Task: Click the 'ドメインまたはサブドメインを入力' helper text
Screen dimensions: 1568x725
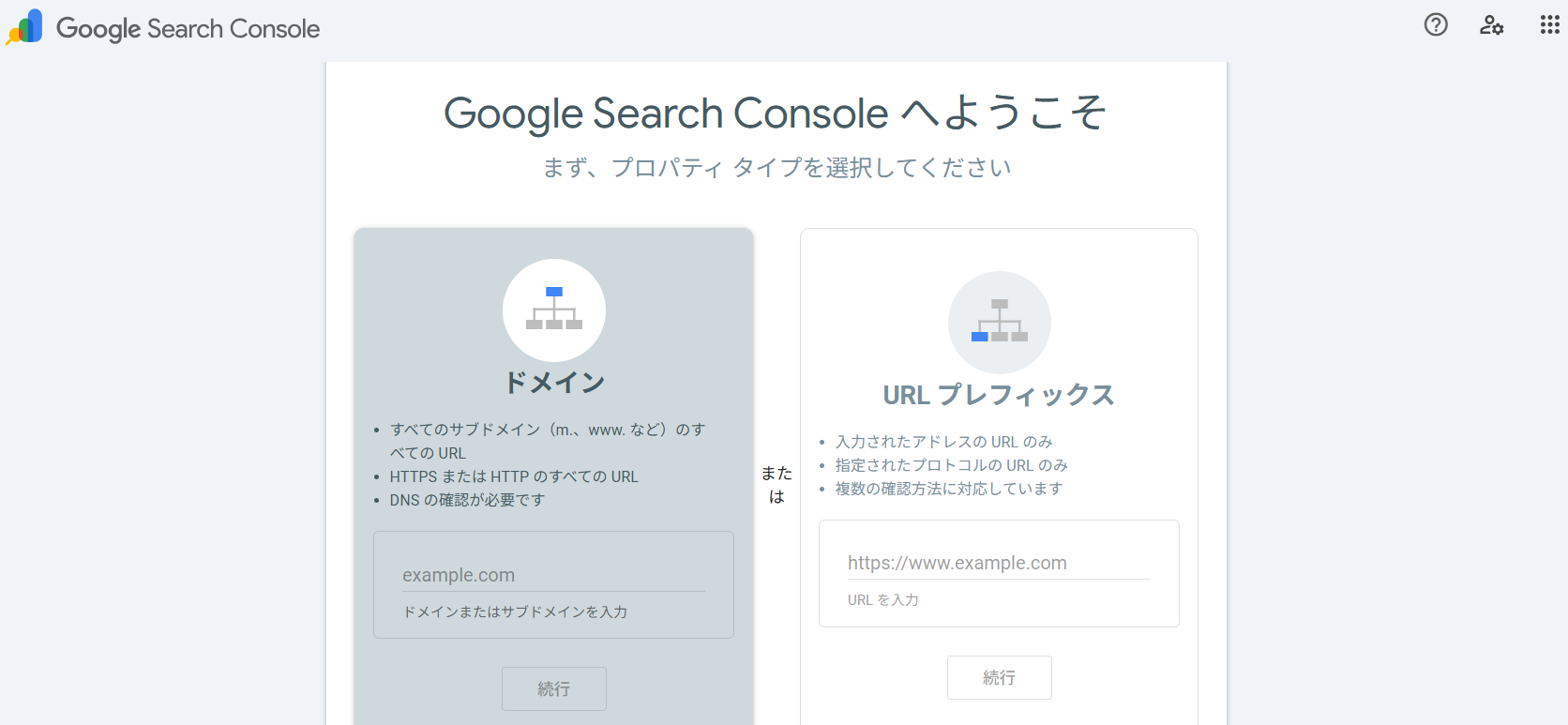Action: tap(515, 612)
